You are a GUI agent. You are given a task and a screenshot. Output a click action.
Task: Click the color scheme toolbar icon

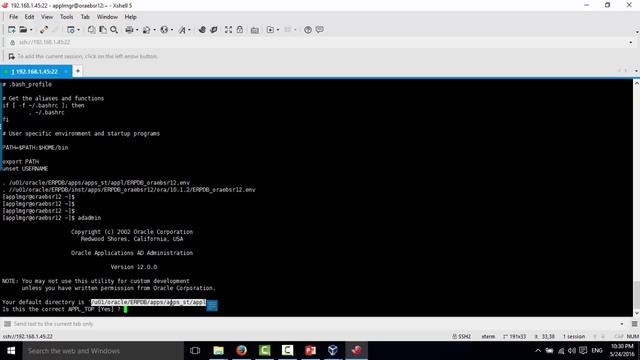pyautogui.click(x=146, y=30)
